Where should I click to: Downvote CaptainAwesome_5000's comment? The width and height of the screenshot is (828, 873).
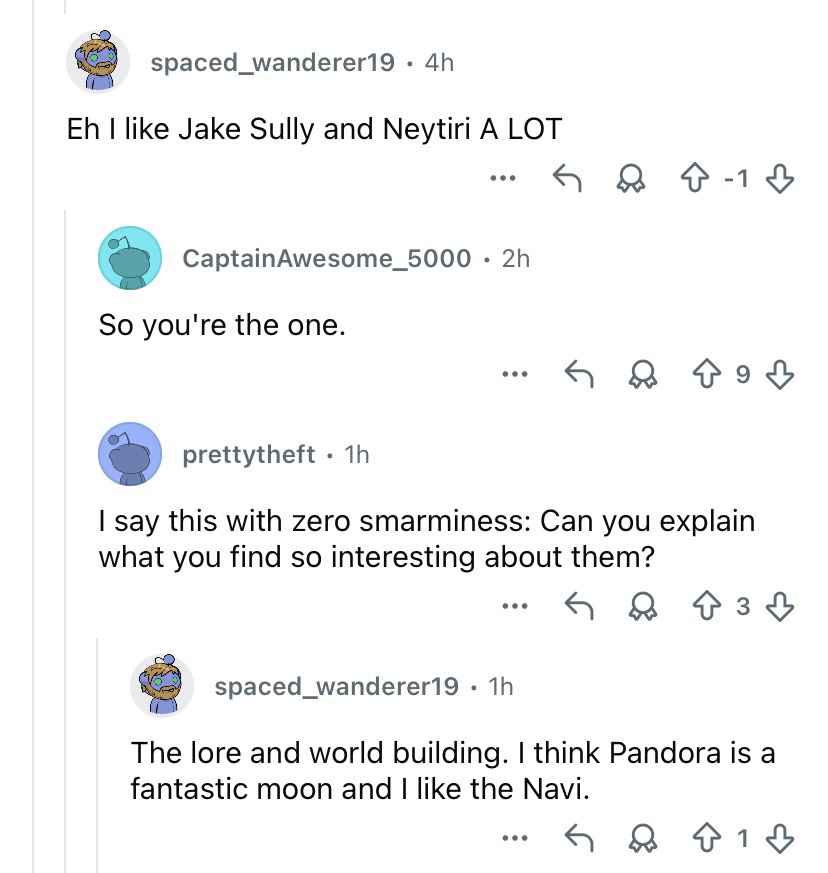click(779, 376)
